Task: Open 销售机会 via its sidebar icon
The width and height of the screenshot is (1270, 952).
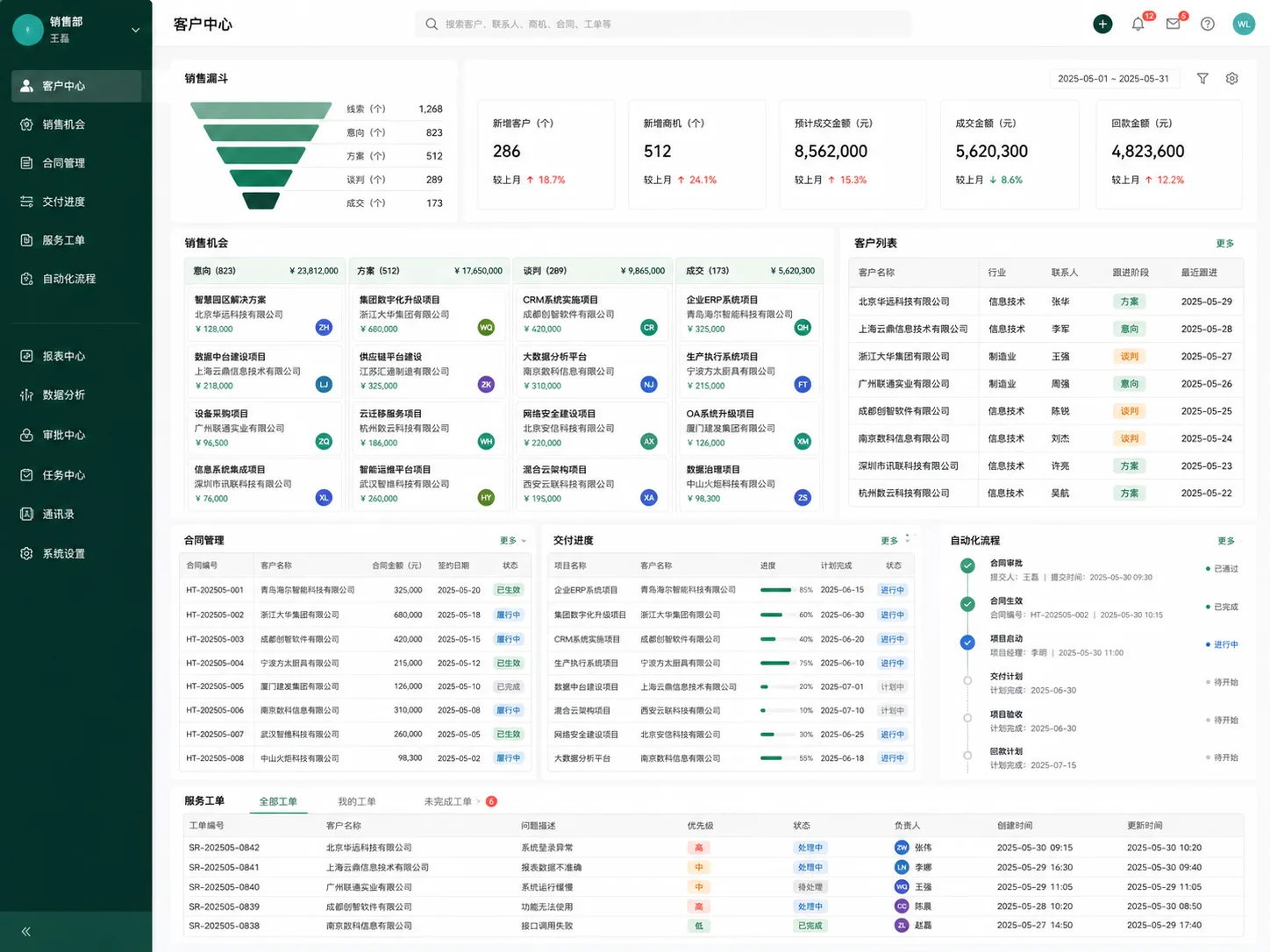Action: (26, 124)
